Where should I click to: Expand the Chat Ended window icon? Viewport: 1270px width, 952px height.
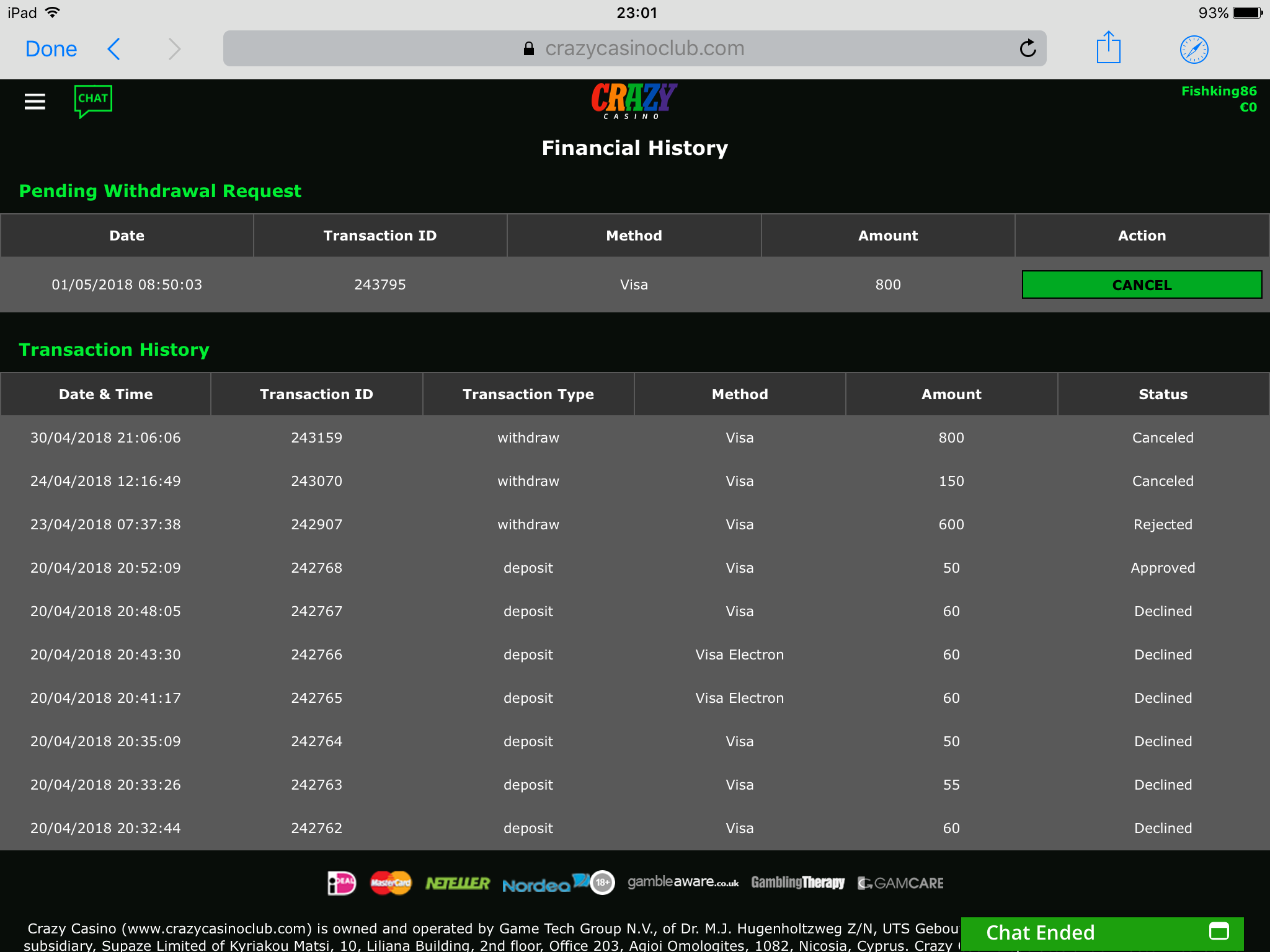tap(1219, 931)
